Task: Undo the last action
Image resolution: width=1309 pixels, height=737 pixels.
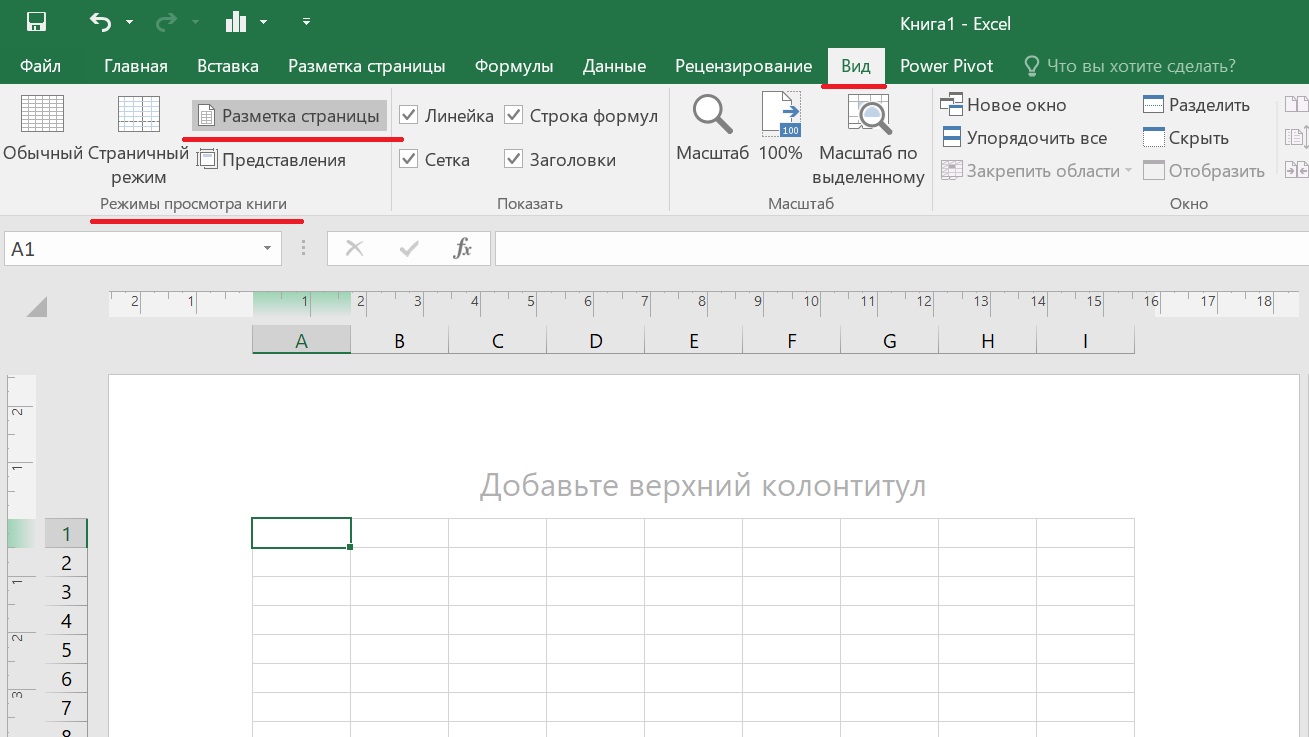Action: (100, 21)
